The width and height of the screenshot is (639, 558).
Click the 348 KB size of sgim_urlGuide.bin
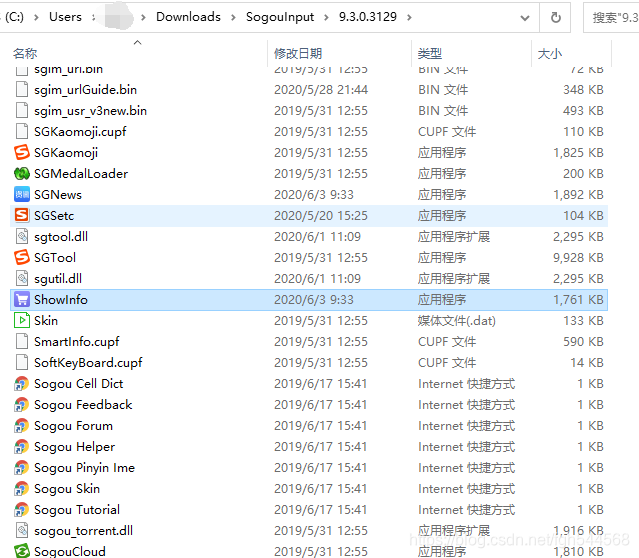point(583,89)
